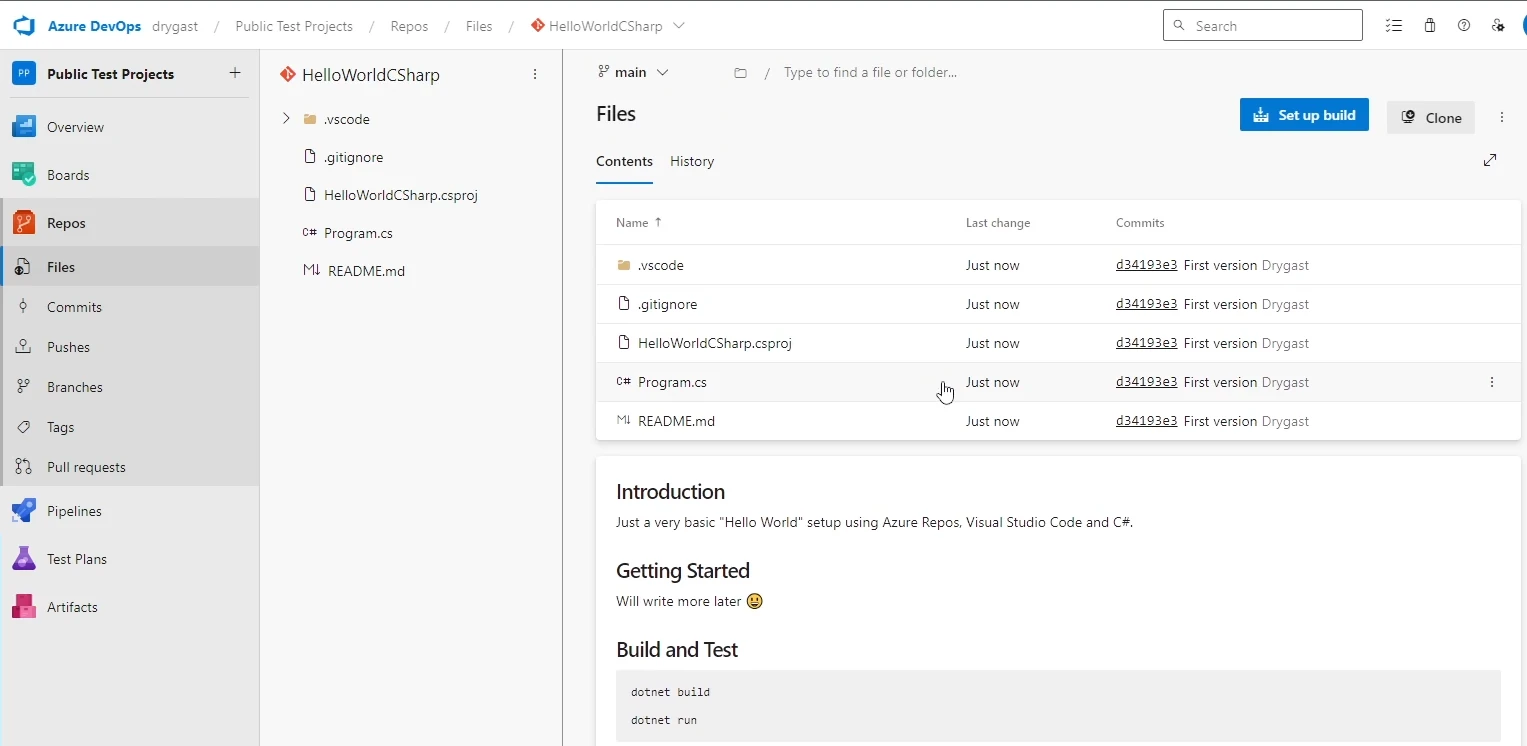This screenshot has height=746, width=1527.
Task: Expand the .vscode folder in tree
Action: [286, 119]
